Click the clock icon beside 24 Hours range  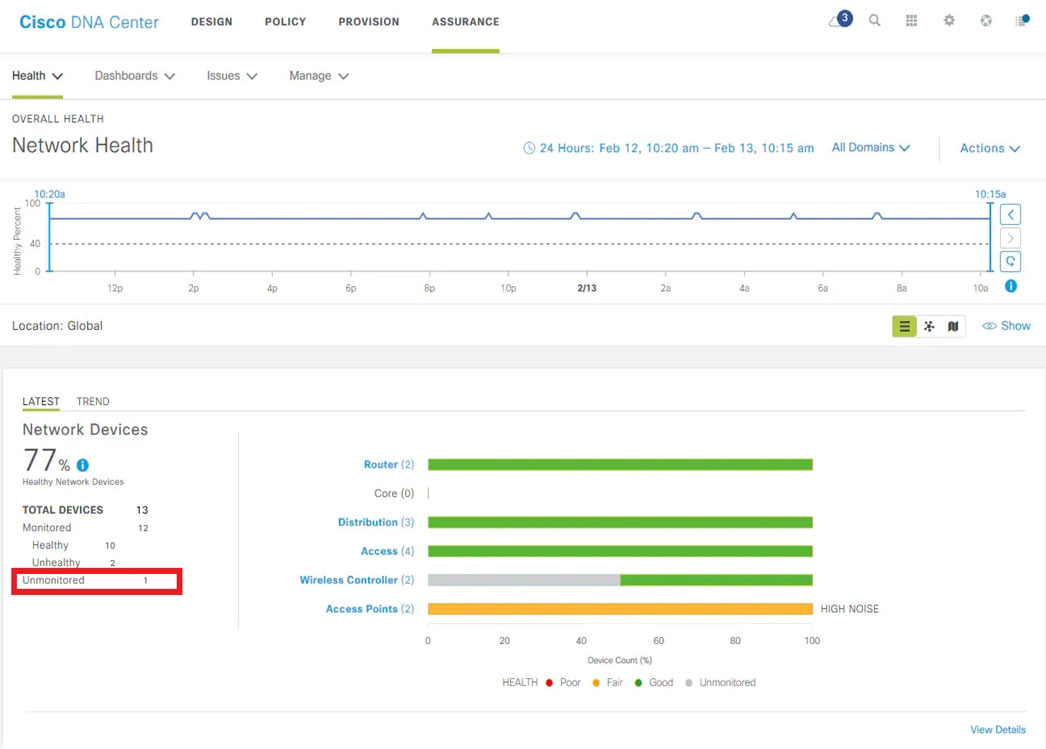(x=529, y=148)
